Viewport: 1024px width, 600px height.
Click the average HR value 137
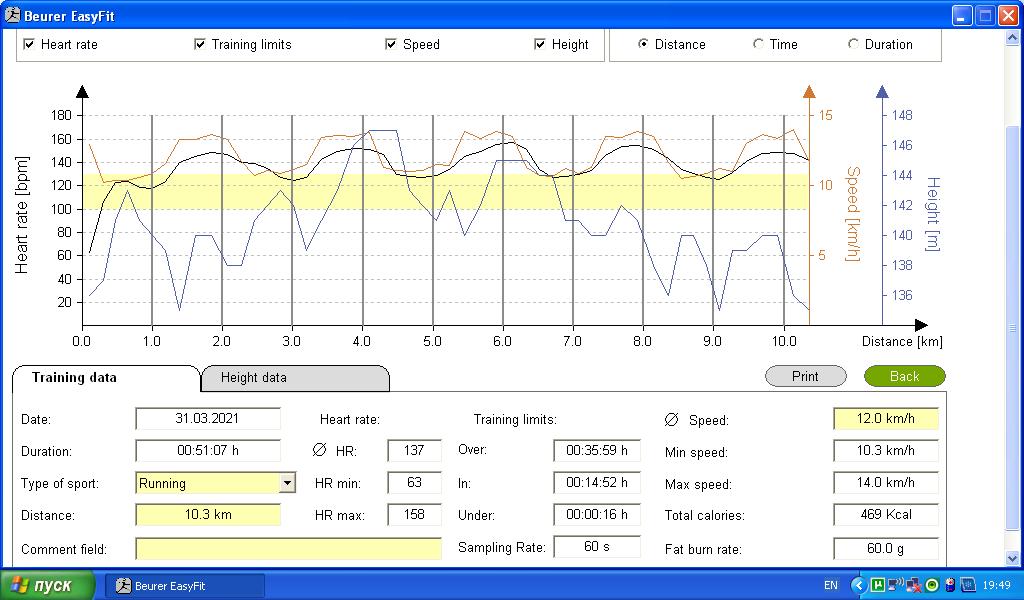(x=414, y=450)
